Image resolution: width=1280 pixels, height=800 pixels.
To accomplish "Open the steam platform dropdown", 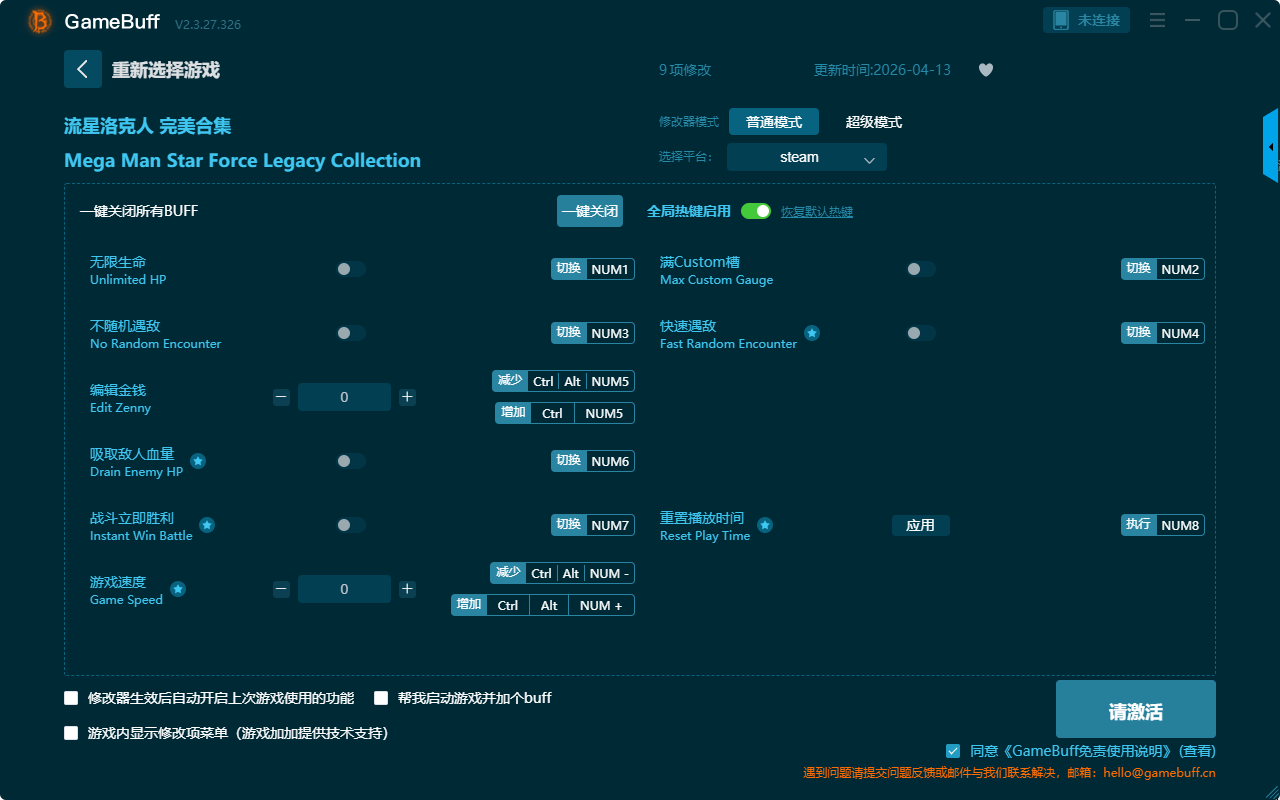I will click(806, 157).
